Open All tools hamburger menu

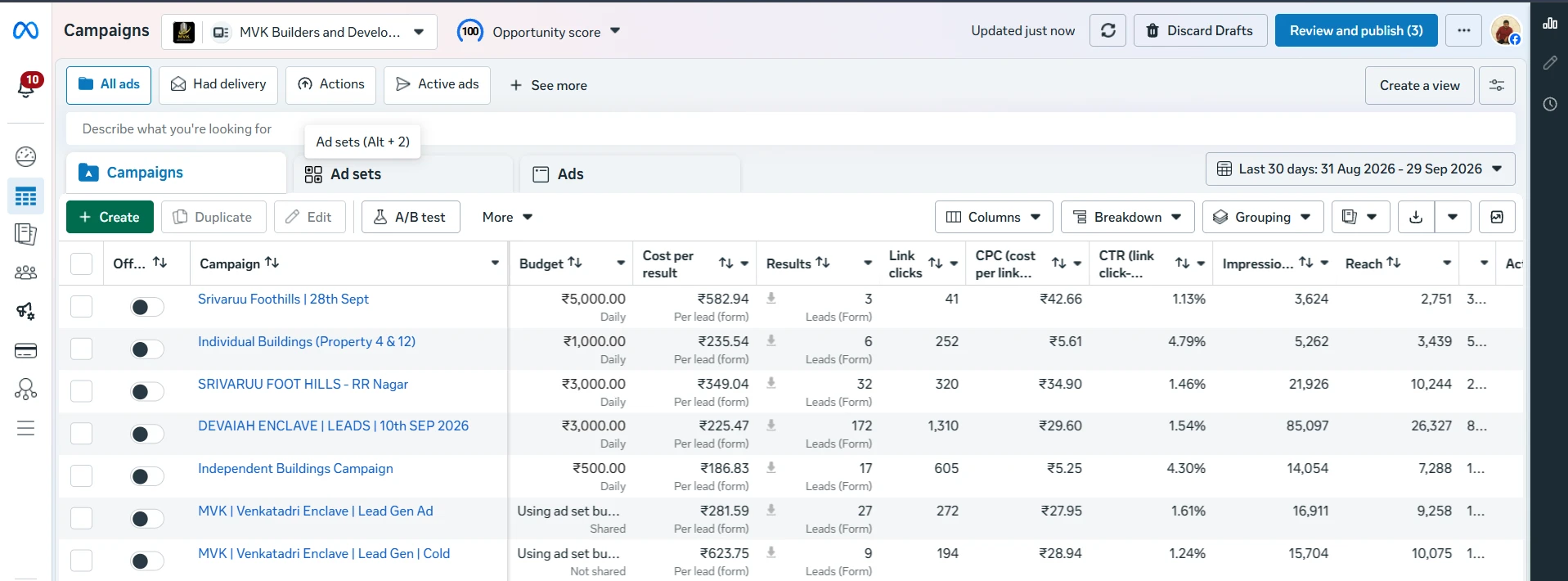26,428
